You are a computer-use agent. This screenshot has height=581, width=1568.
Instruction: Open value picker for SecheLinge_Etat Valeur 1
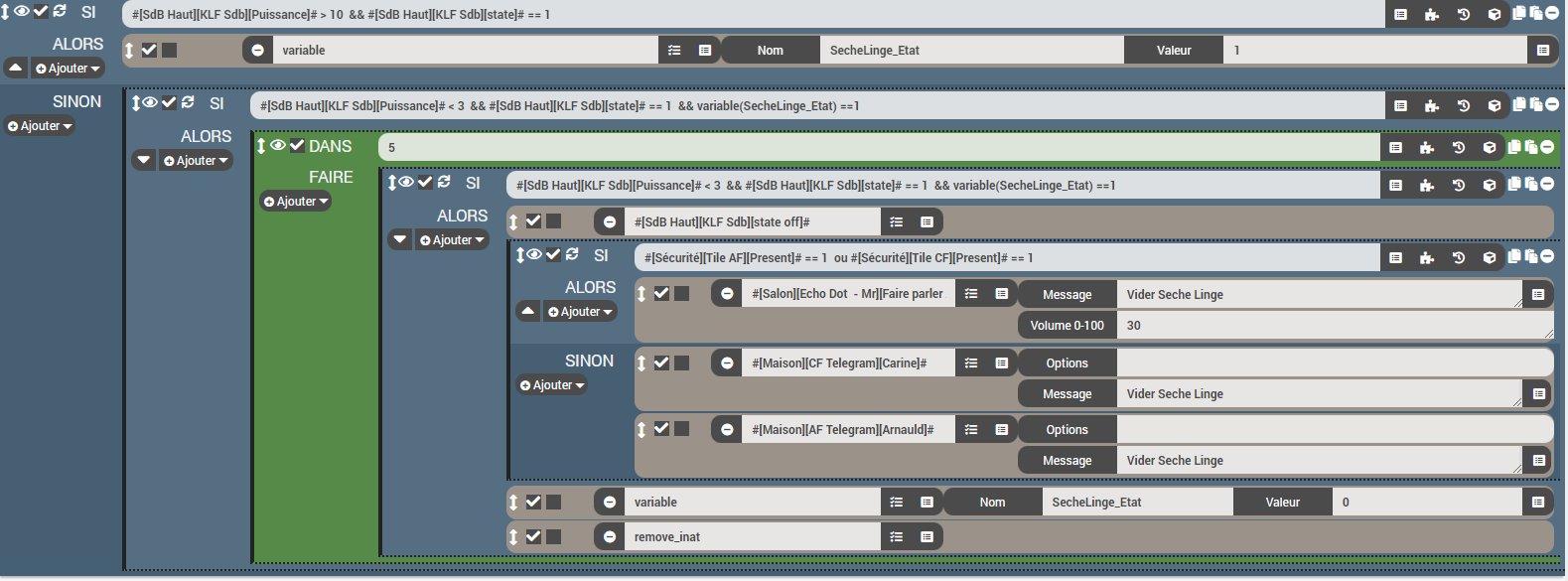coord(1542,50)
